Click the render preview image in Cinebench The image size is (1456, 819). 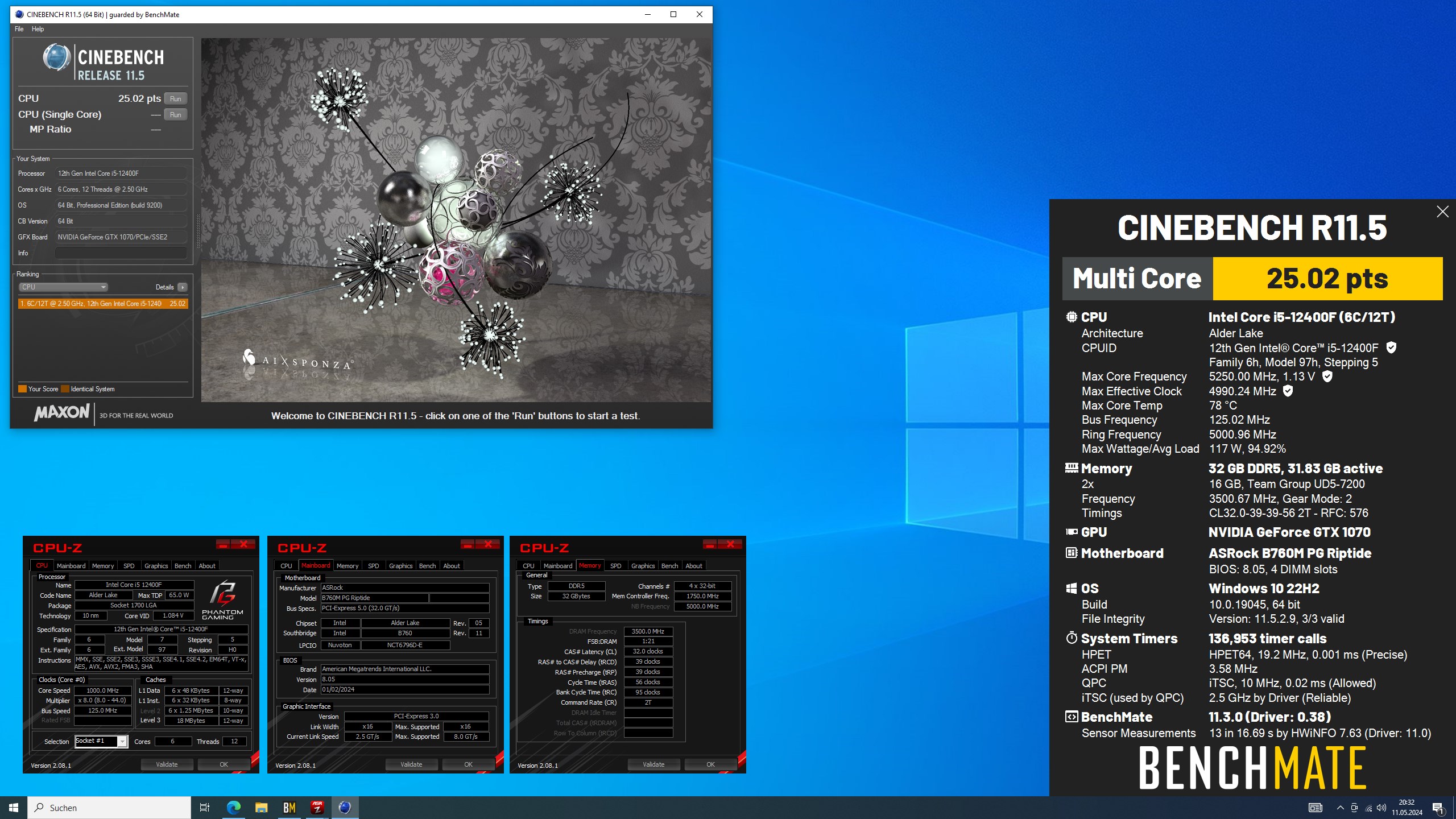pyautogui.click(x=456, y=220)
